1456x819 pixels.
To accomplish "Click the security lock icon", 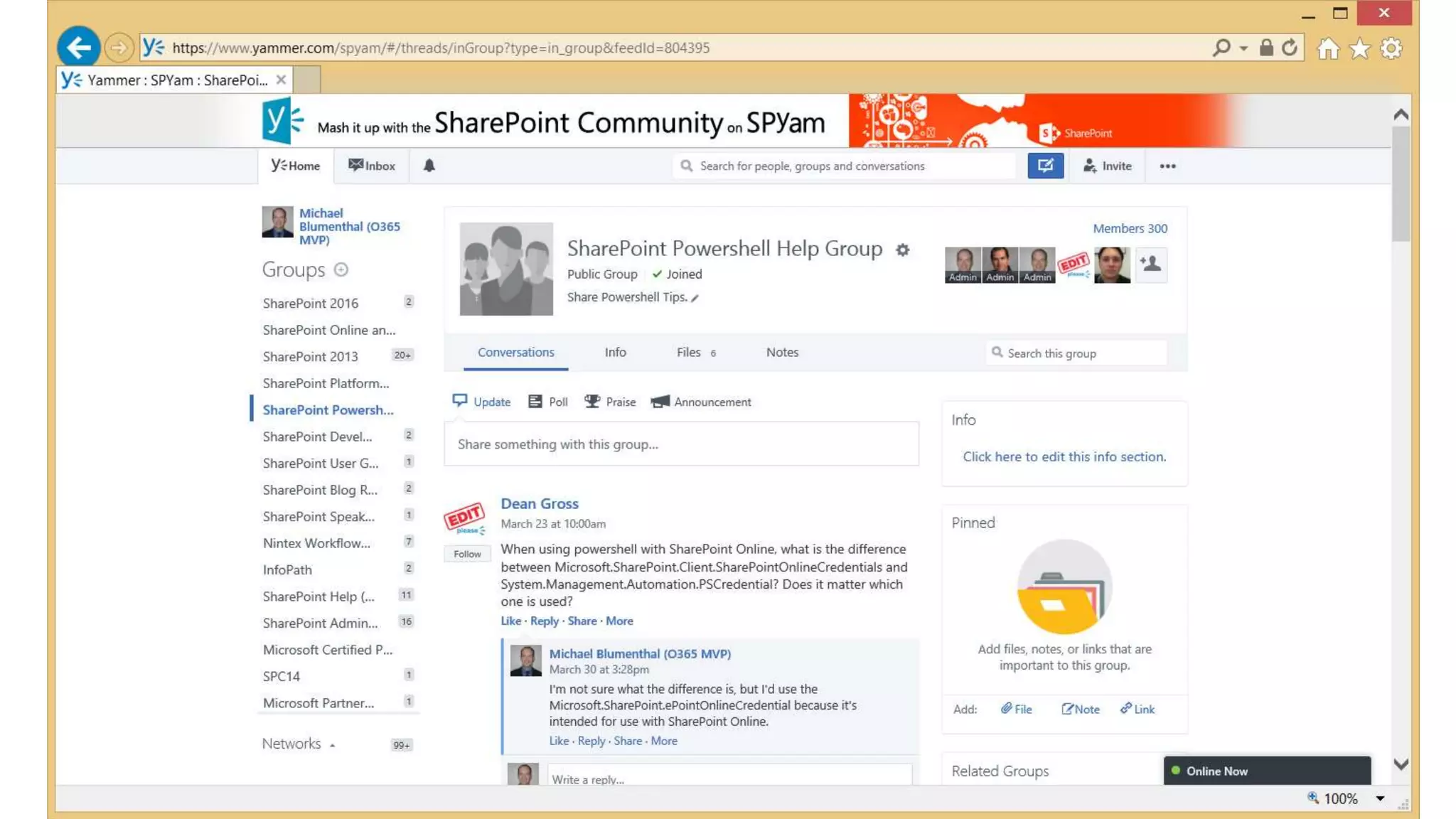I will click(1266, 48).
